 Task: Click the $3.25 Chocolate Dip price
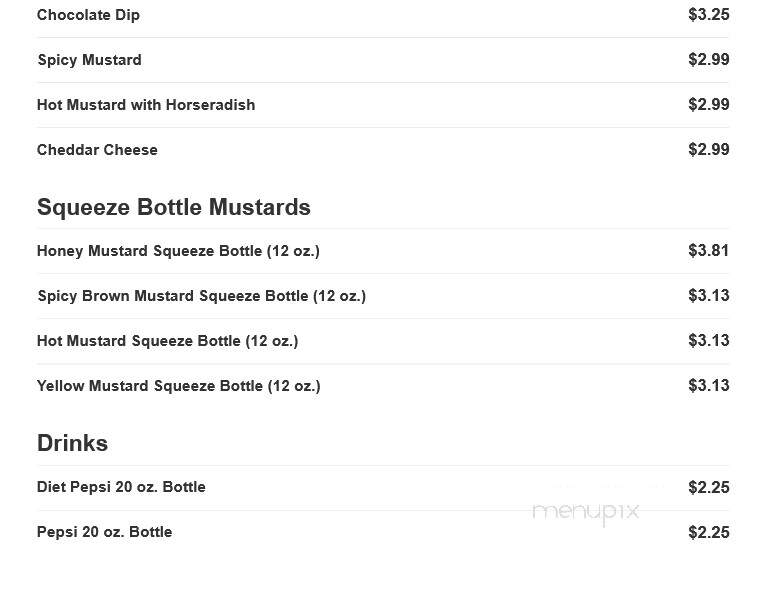(x=708, y=15)
